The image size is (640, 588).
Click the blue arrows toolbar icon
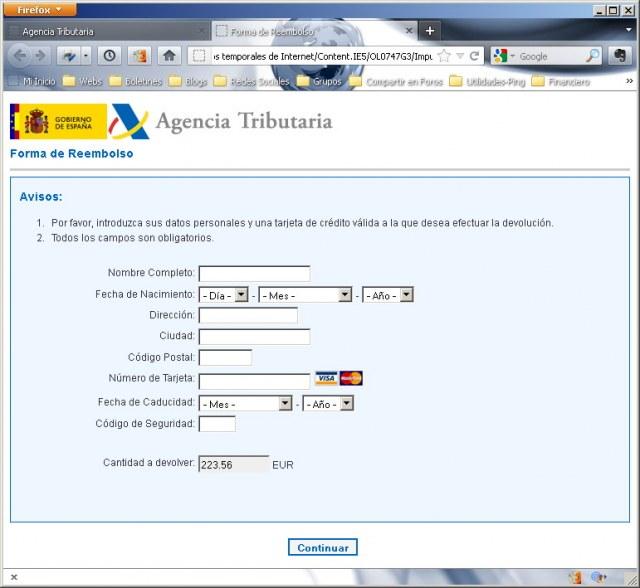(69, 56)
